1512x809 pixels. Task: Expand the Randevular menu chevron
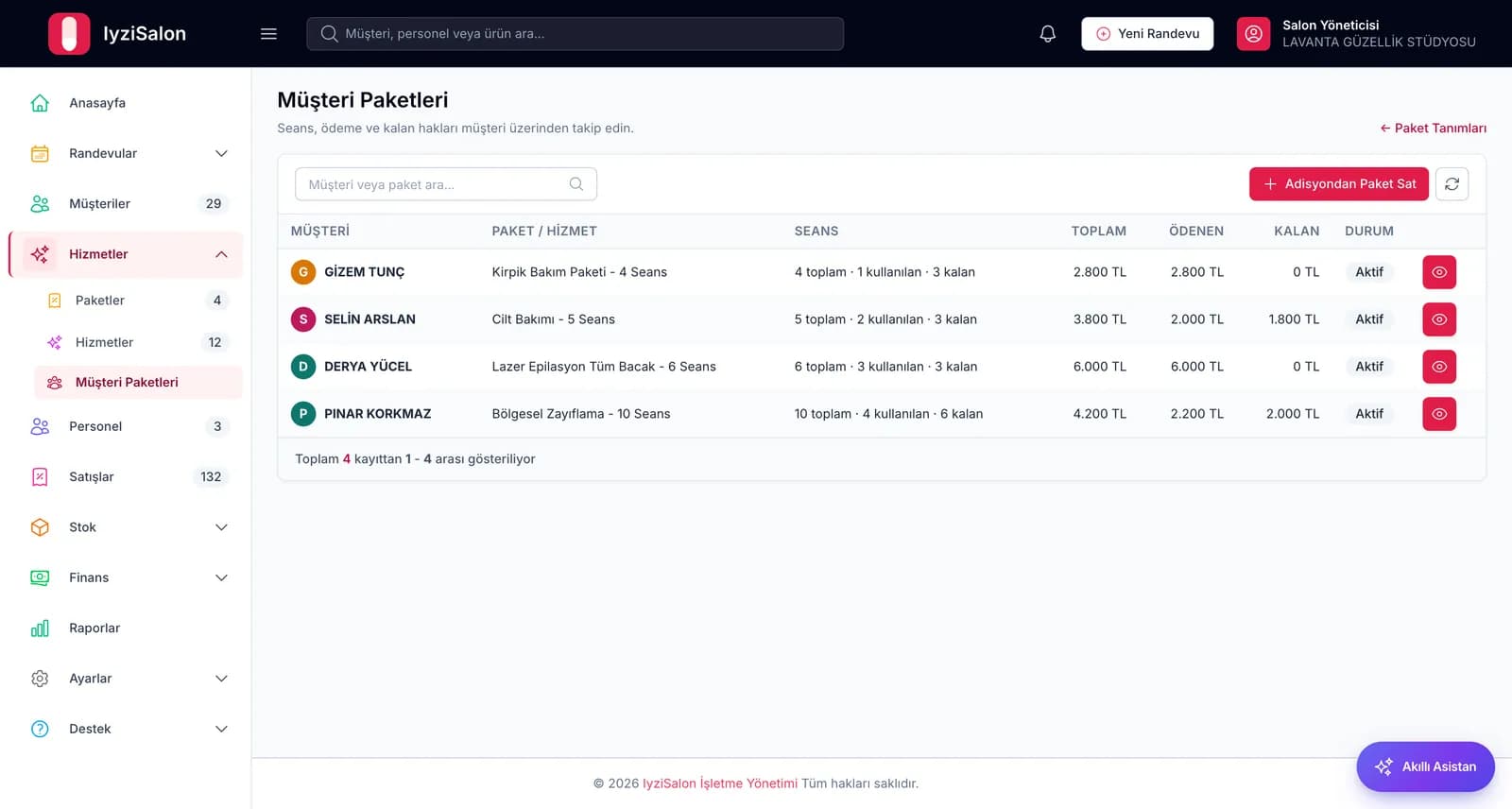tap(221, 153)
